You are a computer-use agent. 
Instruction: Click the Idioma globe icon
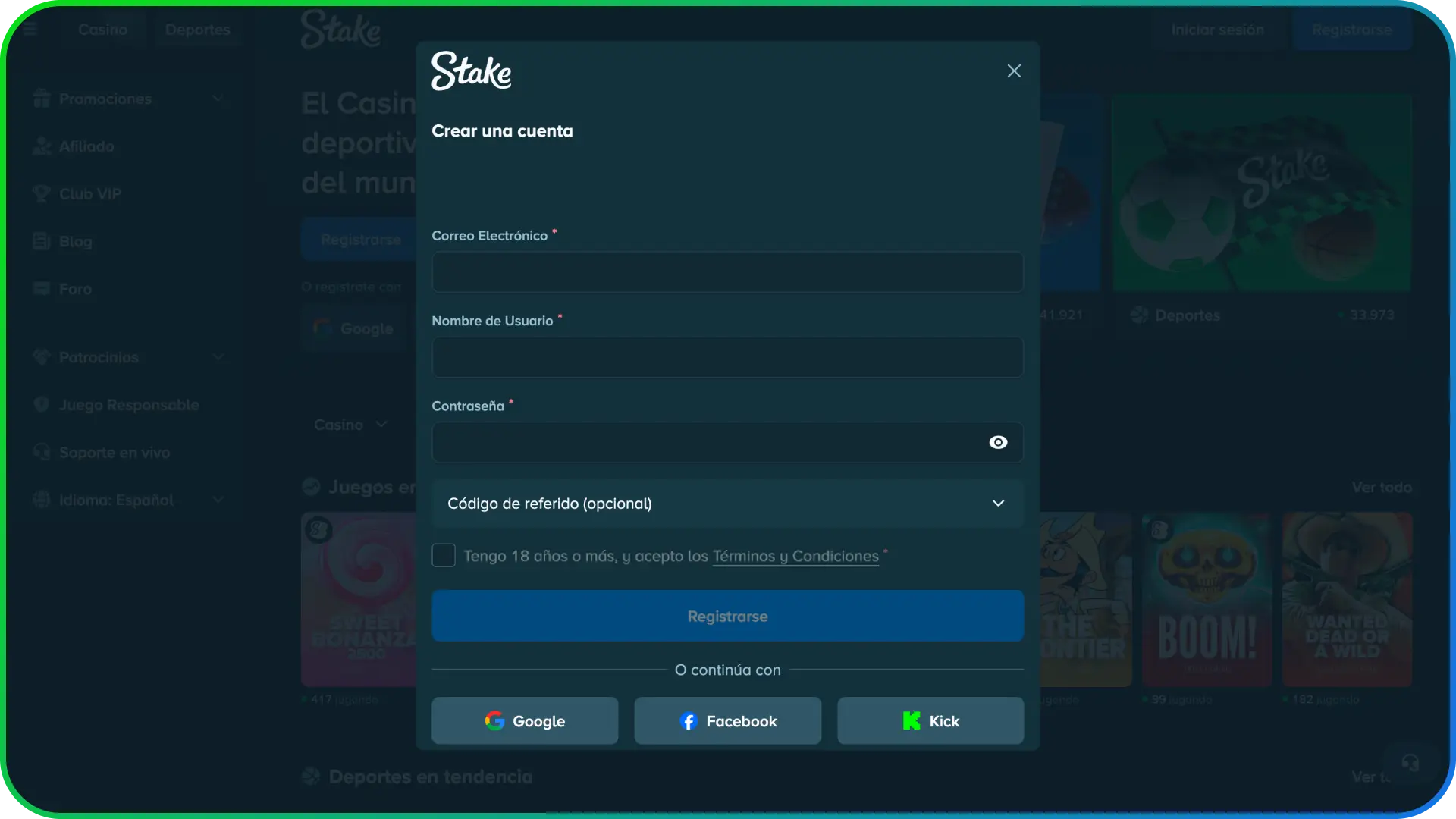tap(42, 500)
